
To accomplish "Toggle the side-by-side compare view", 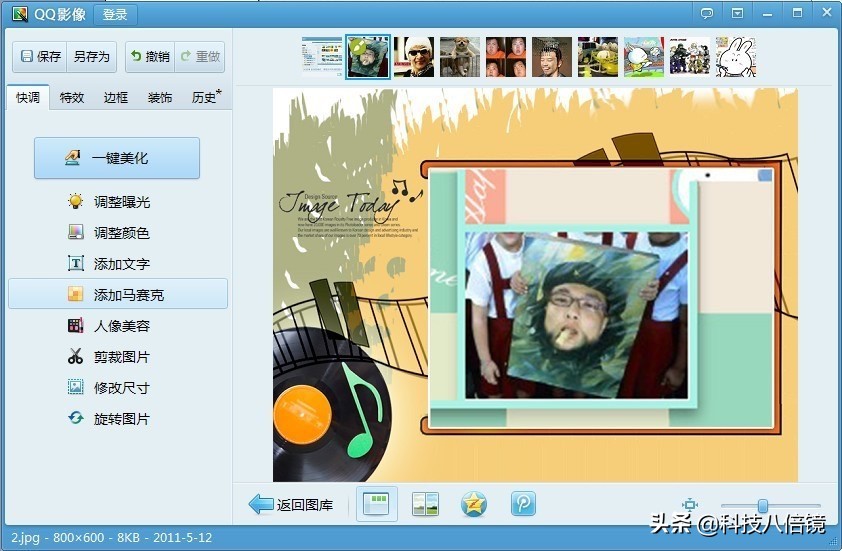I will pos(425,505).
